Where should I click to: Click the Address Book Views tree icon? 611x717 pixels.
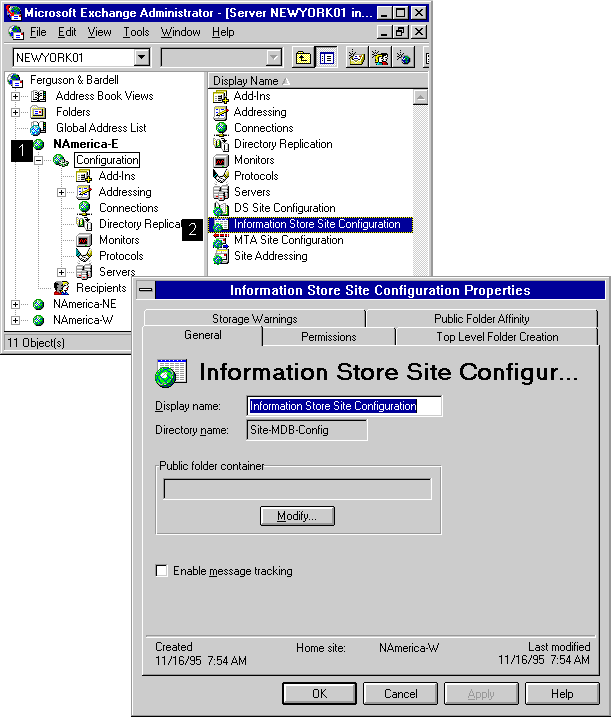coord(38,96)
